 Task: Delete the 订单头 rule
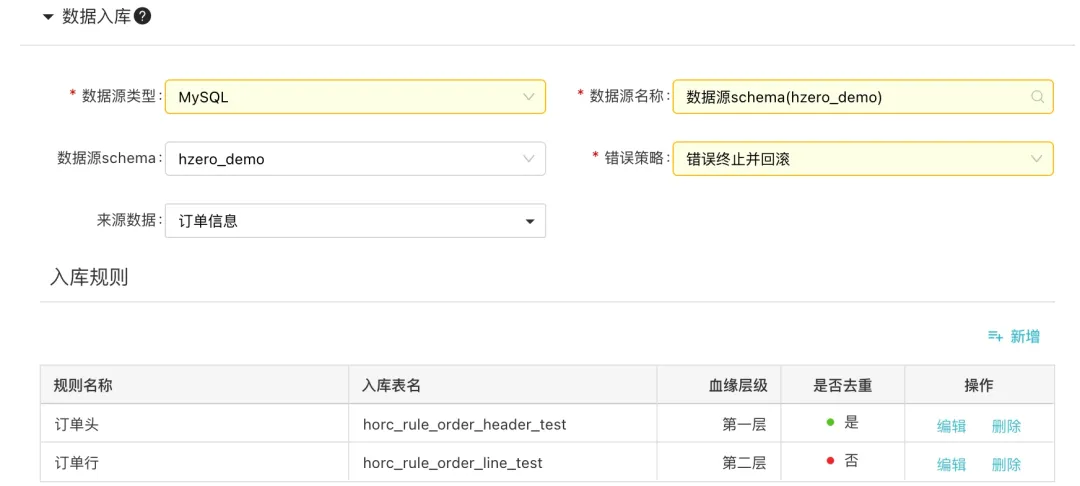(x=1006, y=426)
